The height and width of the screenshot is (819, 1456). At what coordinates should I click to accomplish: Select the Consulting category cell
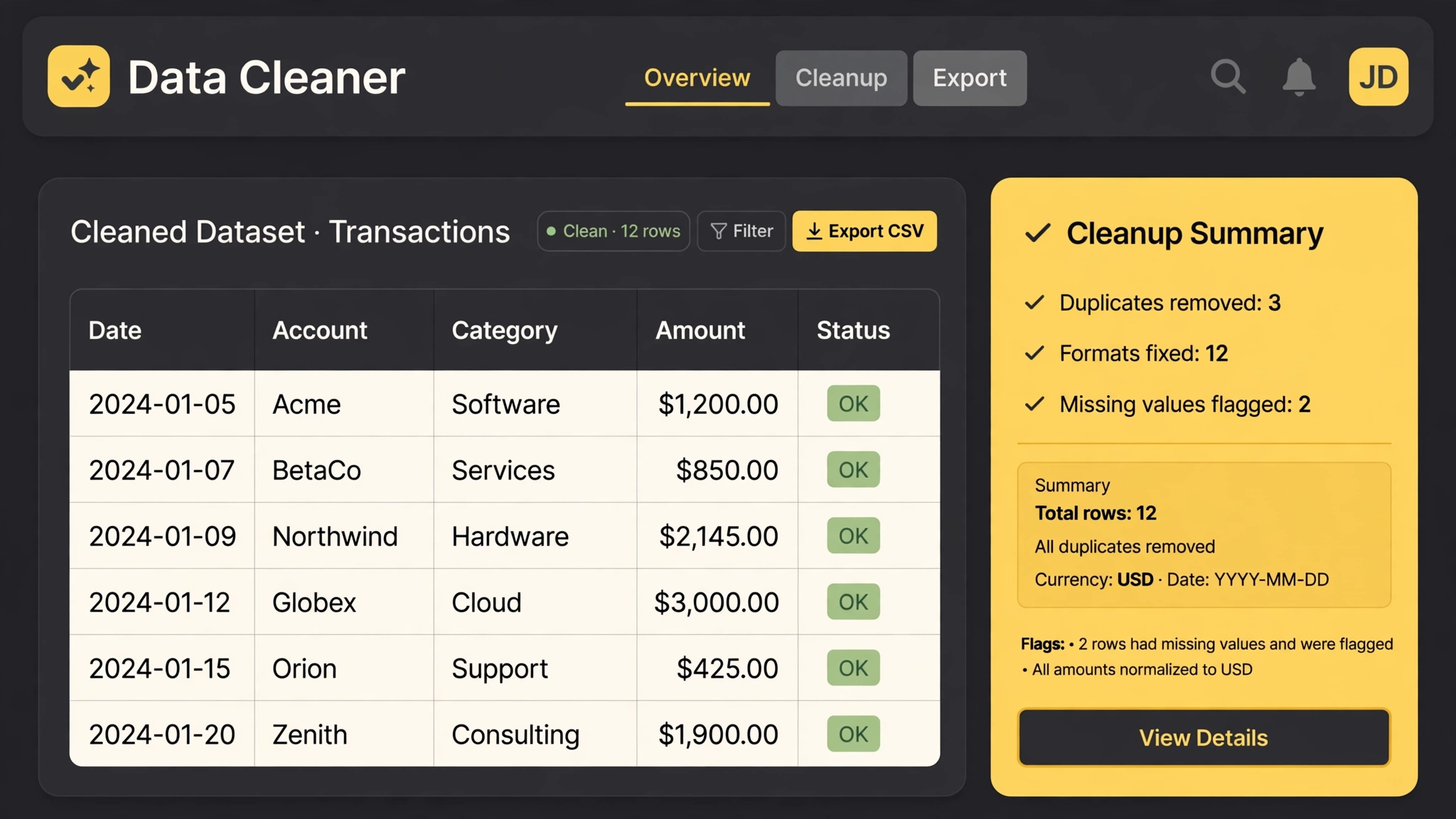pyautogui.click(x=535, y=734)
